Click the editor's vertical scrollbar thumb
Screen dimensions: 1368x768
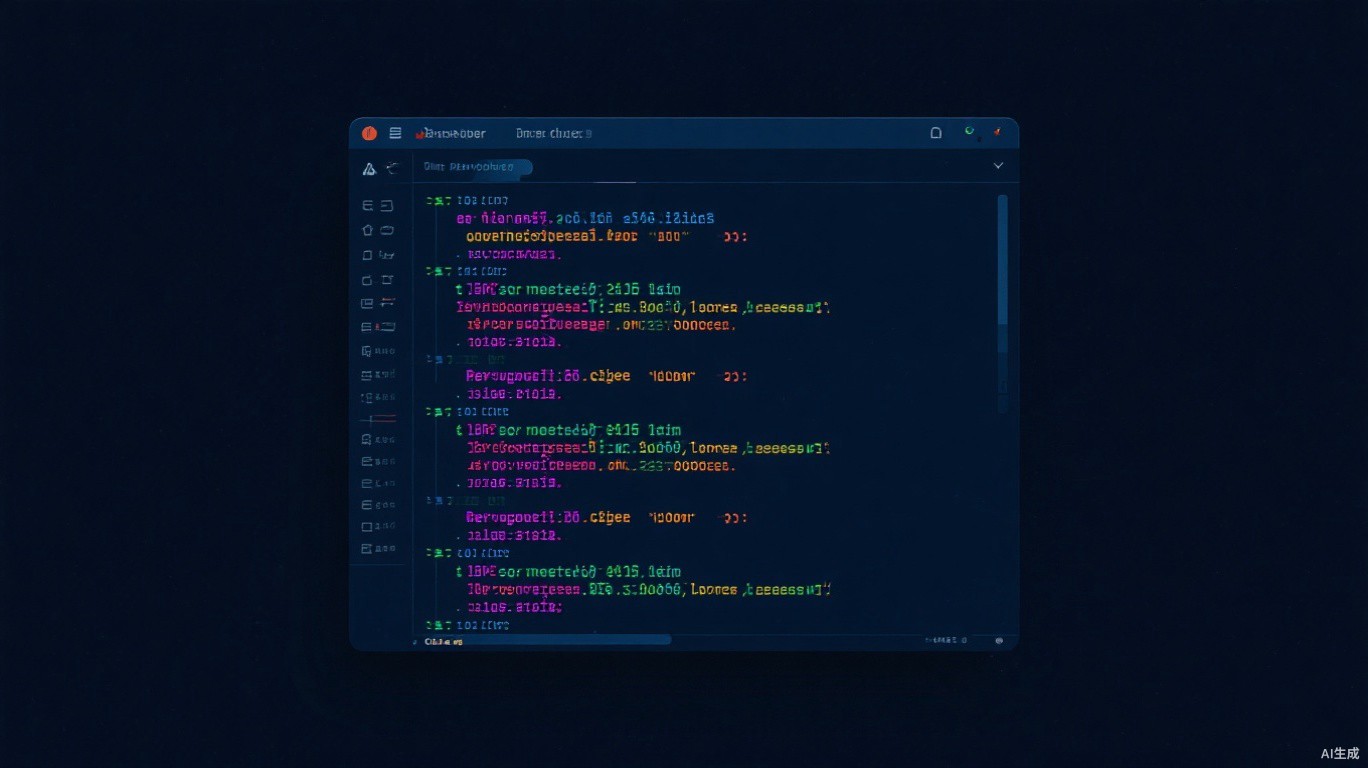click(x=1003, y=260)
